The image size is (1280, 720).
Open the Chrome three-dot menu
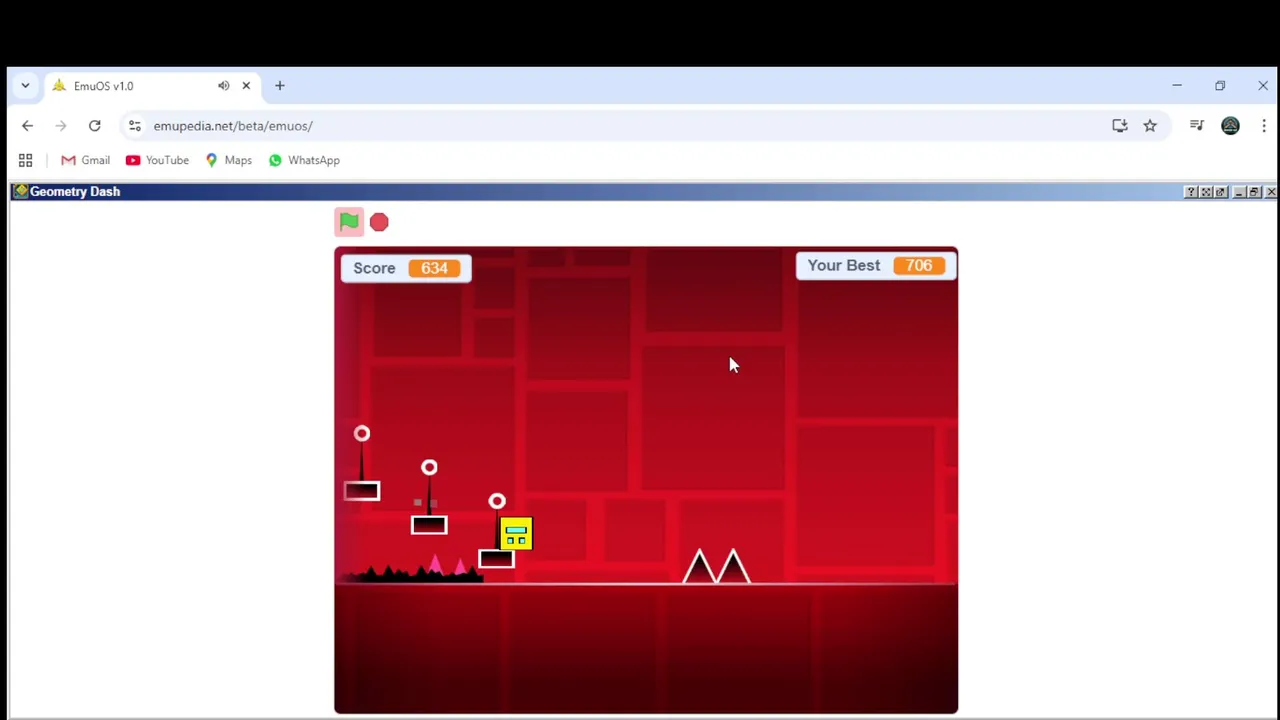click(1264, 126)
